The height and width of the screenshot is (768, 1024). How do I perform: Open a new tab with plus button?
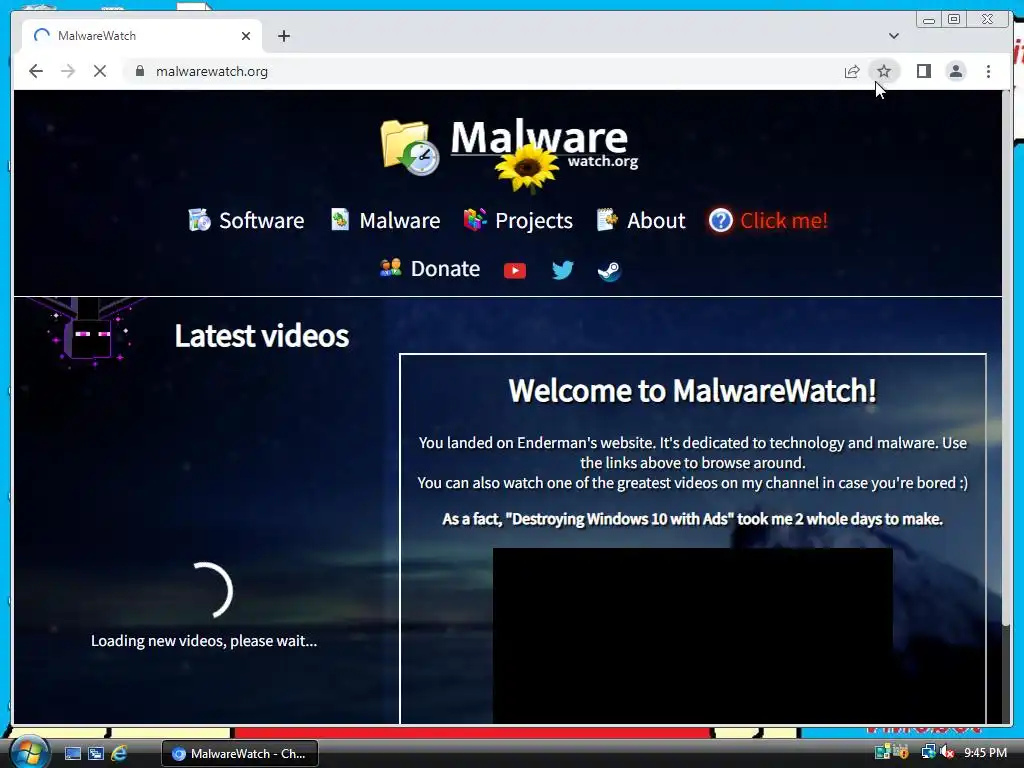283,36
